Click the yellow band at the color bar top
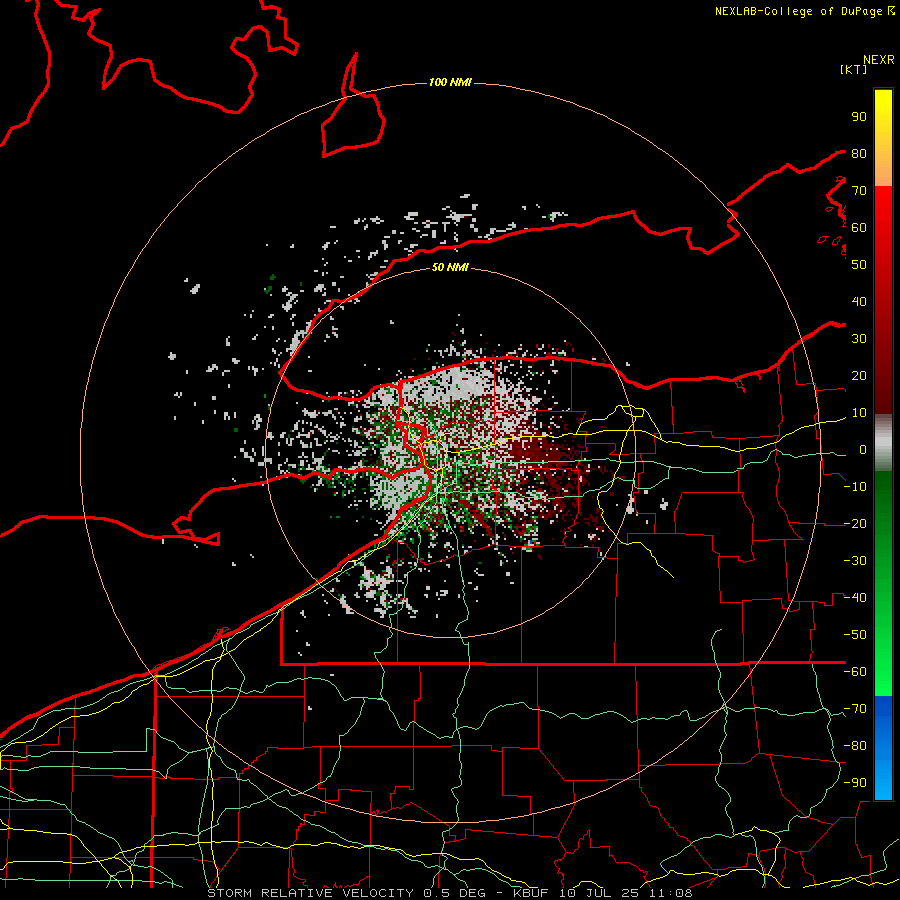Screen dimensions: 900x900 [x=883, y=106]
